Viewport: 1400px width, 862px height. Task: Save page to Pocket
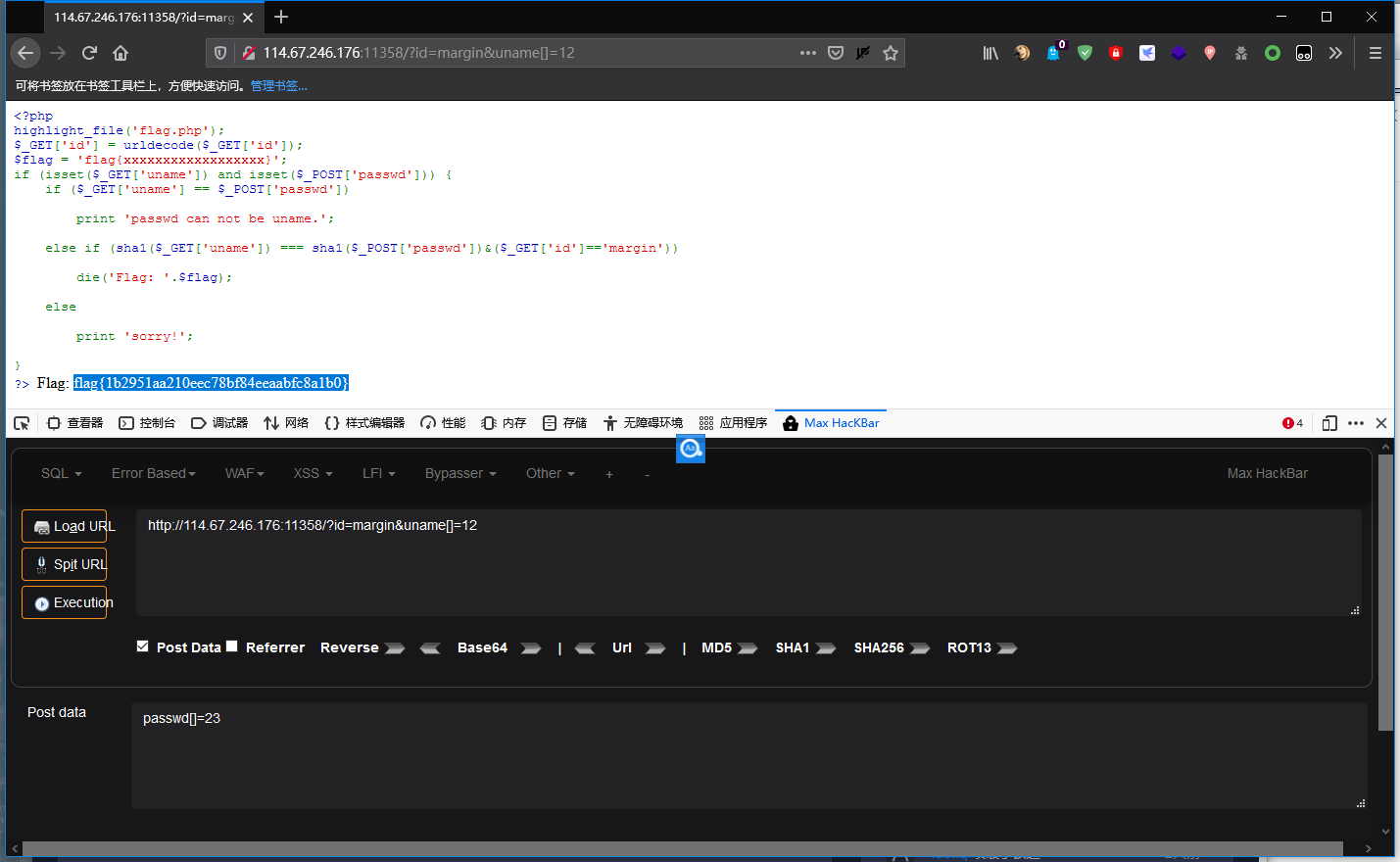pyautogui.click(x=836, y=53)
